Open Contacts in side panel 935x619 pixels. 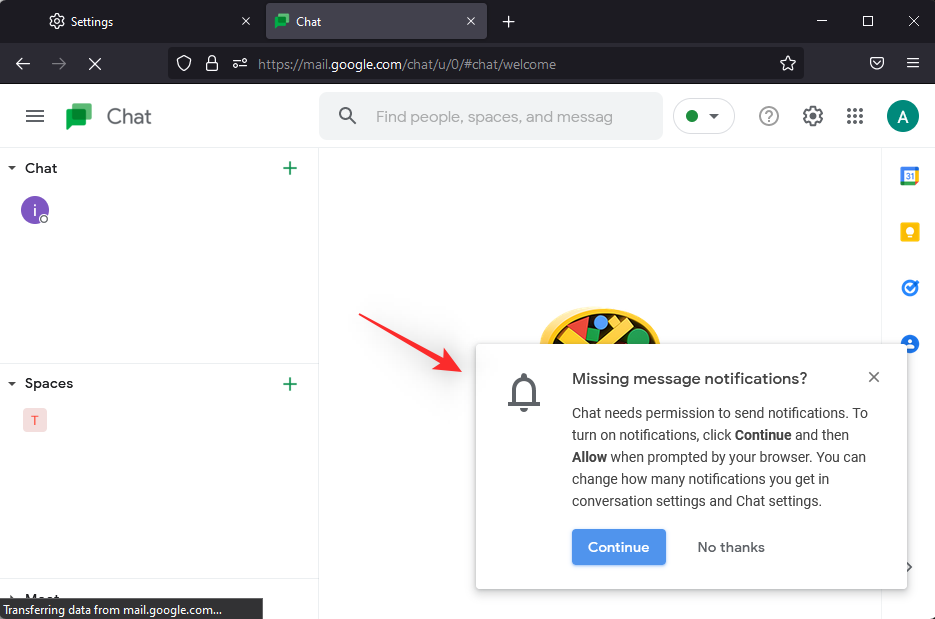point(909,343)
